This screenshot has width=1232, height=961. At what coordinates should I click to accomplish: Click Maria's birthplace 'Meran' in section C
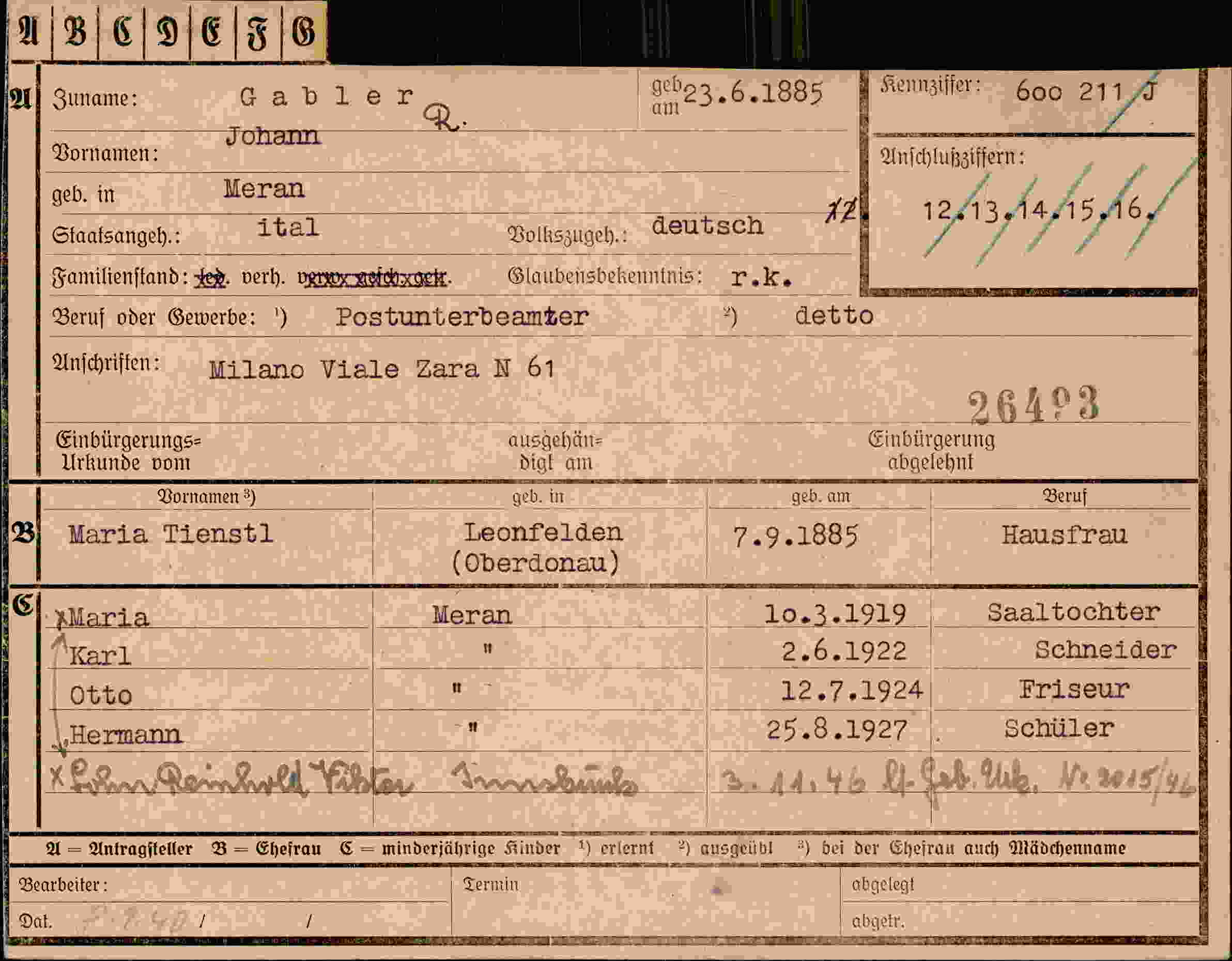pyautogui.click(x=472, y=615)
